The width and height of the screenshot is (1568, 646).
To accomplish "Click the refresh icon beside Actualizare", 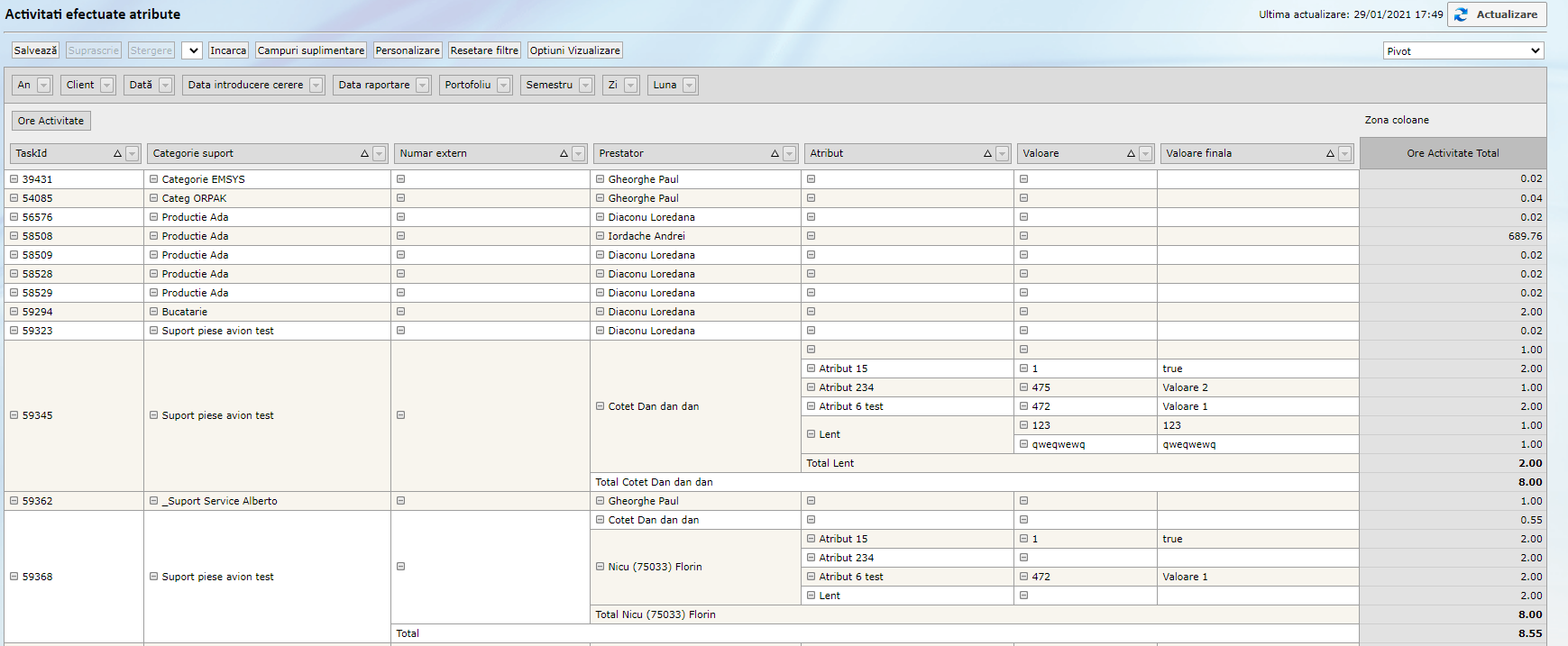I will click(1461, 14).
